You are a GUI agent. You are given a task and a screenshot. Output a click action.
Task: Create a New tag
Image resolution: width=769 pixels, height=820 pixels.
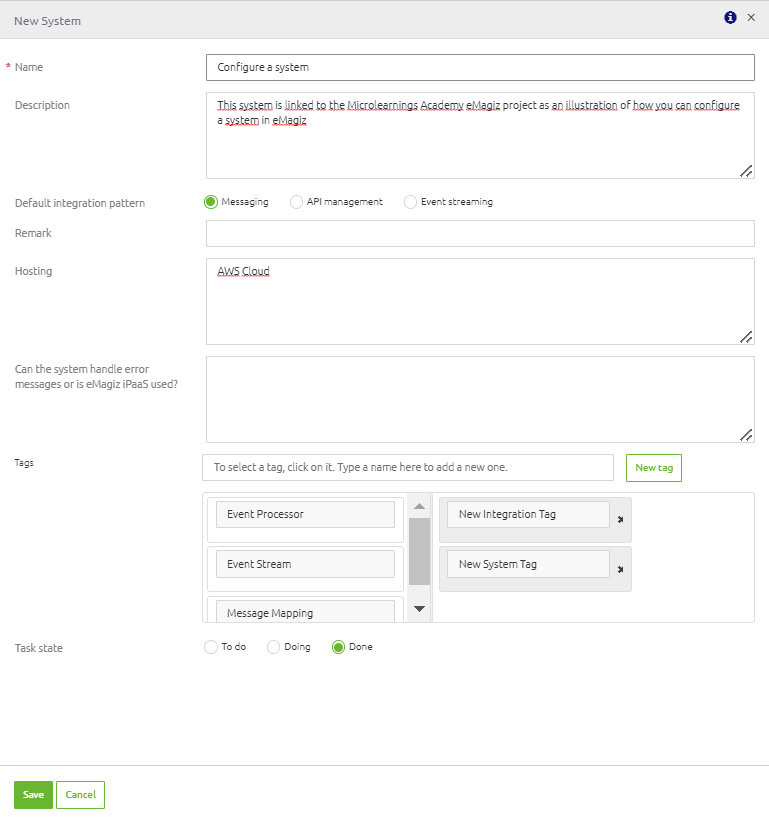point(653,466)
